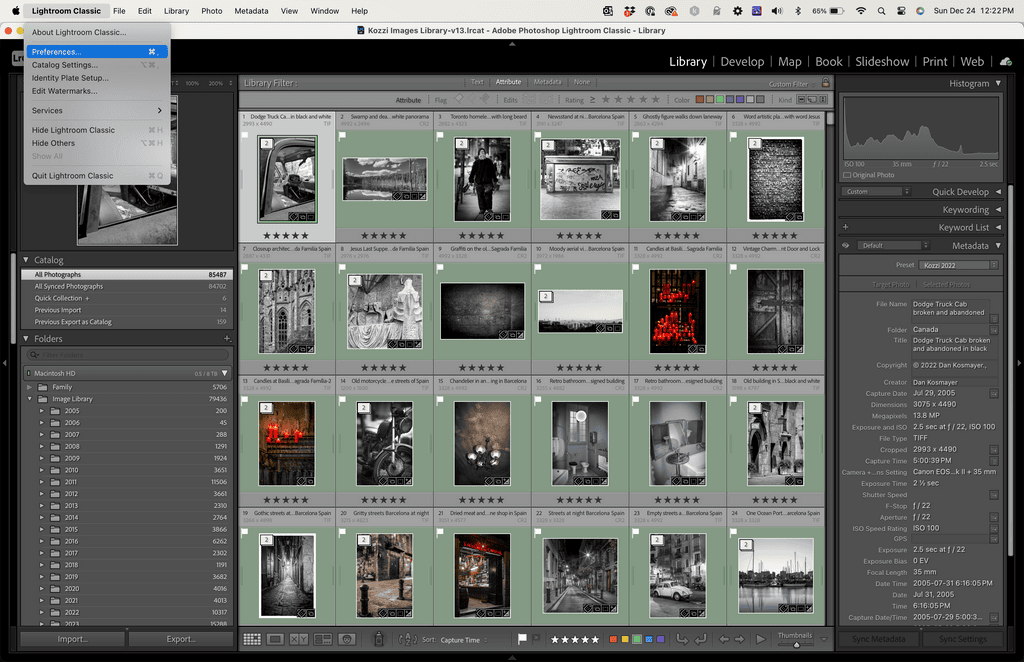Apply green color label in the toolbar
1024x662 pixels.
click(637, 639)
